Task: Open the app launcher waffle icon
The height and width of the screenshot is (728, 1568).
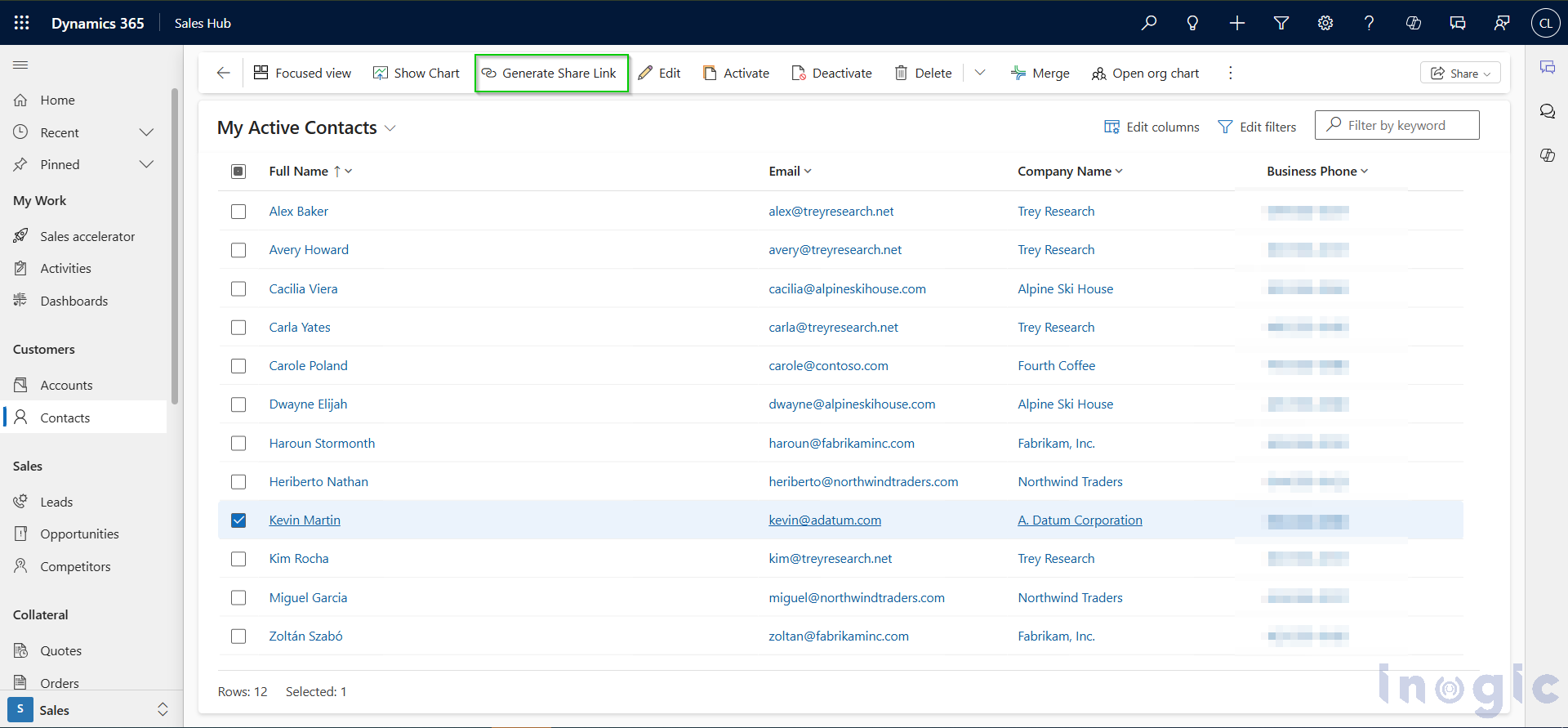Action: coord(22,23)
